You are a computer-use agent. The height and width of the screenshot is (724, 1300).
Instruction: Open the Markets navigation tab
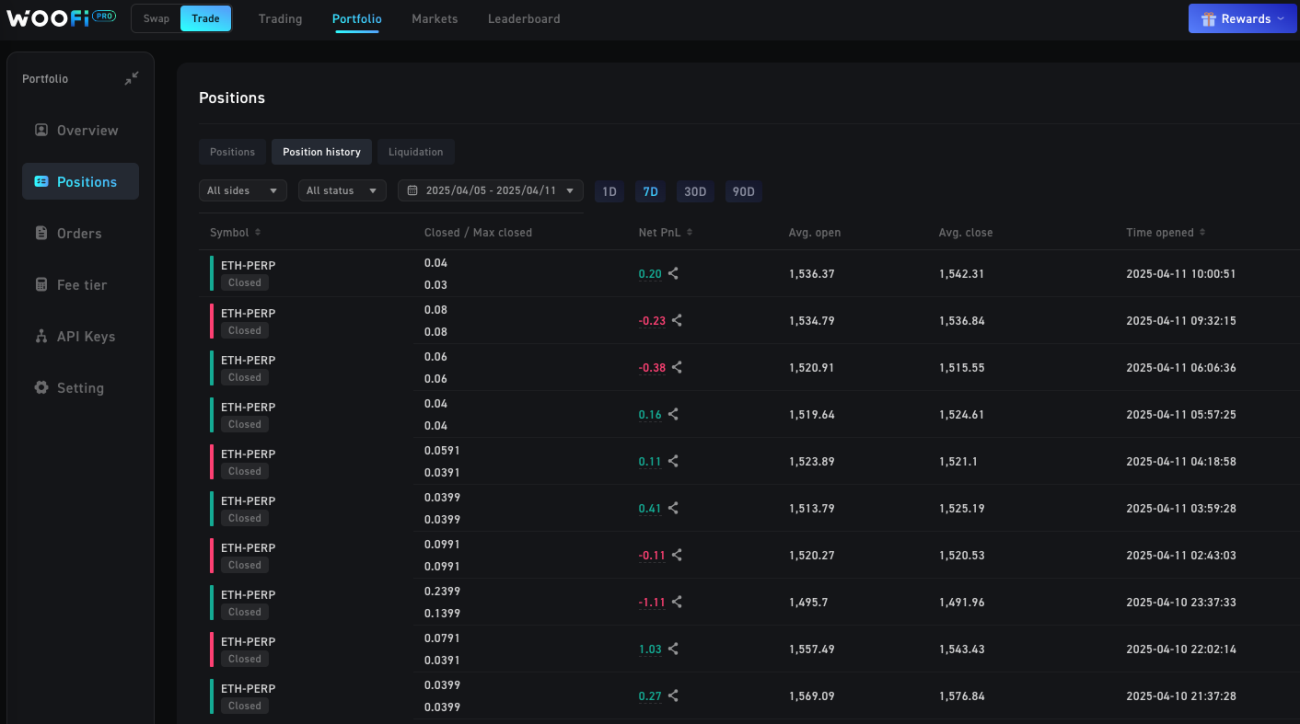click(x=435, y=19)
